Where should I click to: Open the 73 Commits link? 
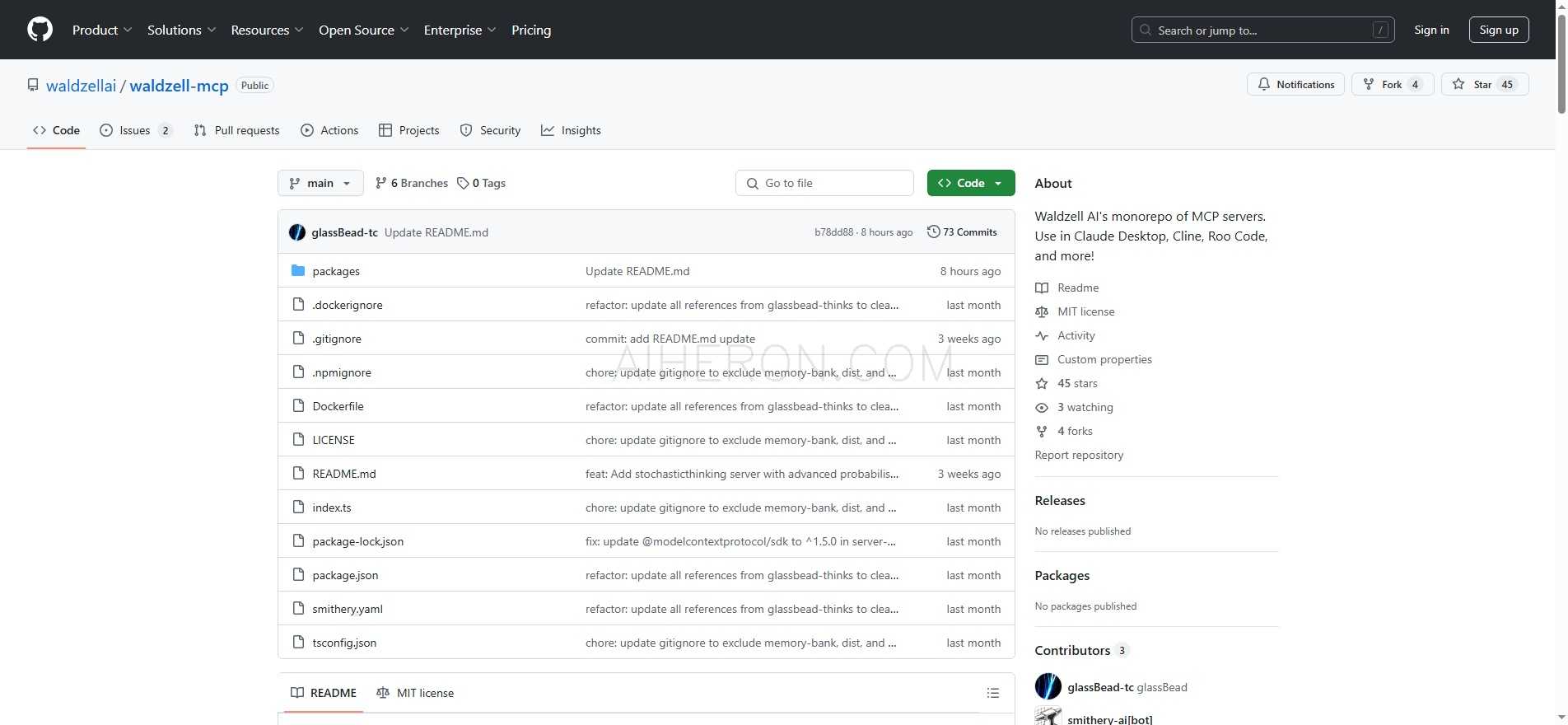[962, 232]
